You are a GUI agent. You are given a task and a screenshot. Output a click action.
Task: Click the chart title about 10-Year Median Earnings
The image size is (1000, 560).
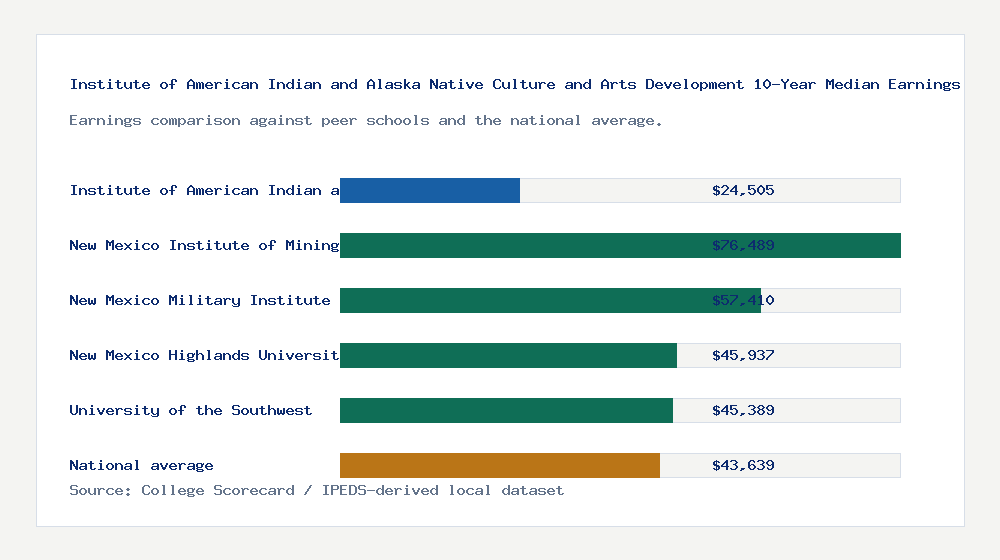coord(515,84)
